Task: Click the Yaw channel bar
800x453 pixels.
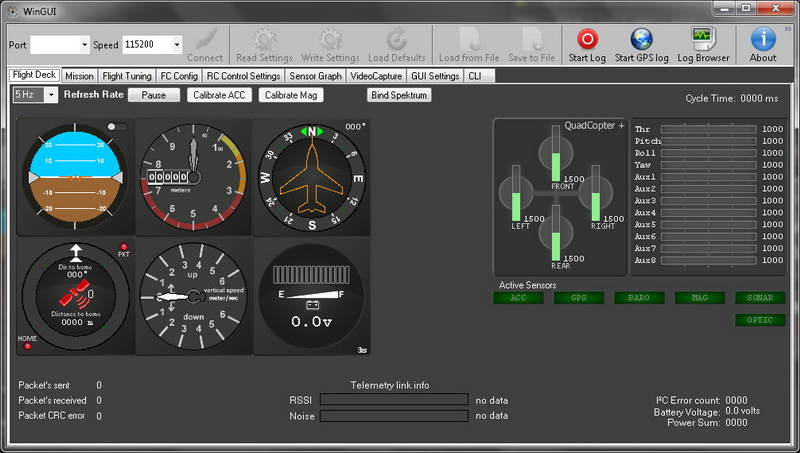Action: click(x=708, y=165)
